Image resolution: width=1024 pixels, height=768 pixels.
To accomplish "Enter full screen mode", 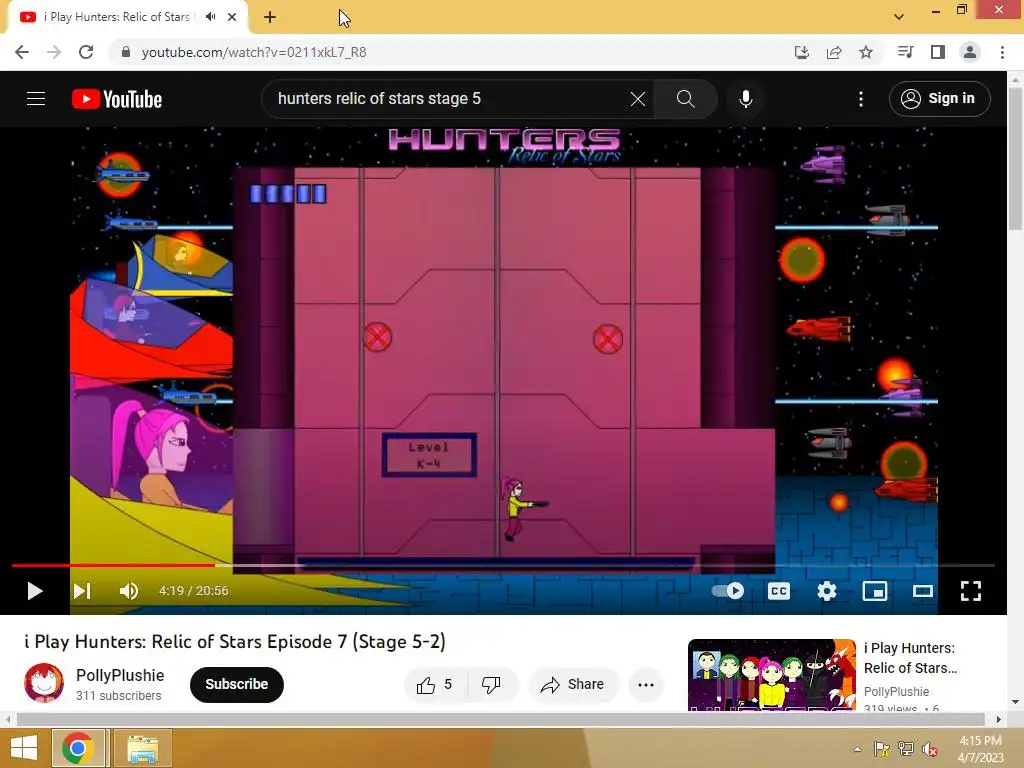I will coord(970,591).
